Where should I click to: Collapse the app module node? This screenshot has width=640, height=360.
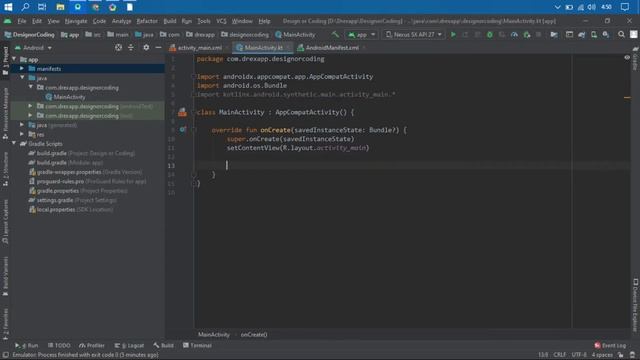(x=14, y=59)
